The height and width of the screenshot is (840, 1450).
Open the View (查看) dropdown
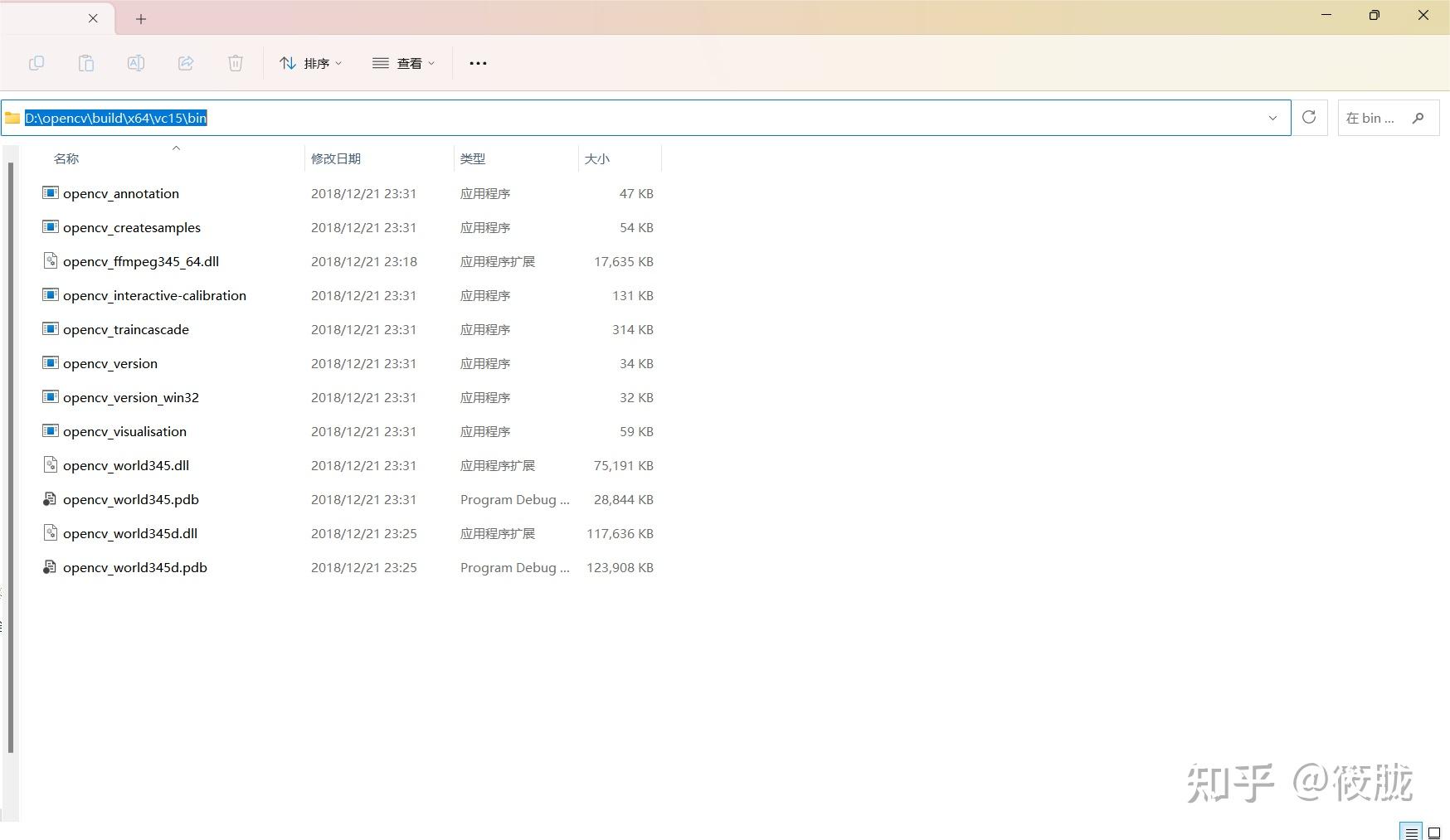(404, 63)
